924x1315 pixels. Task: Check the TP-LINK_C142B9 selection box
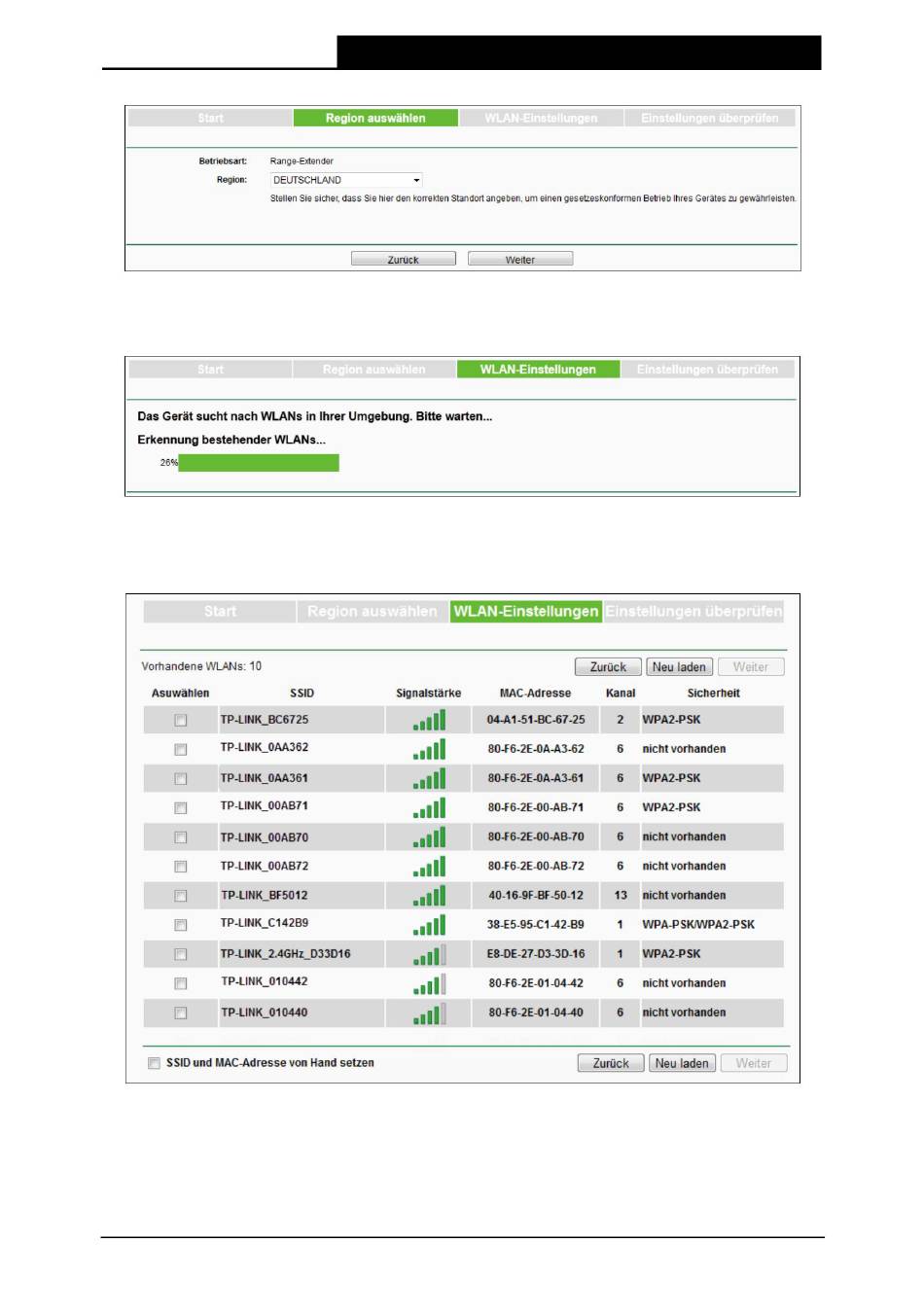click(x=180, y=925)
